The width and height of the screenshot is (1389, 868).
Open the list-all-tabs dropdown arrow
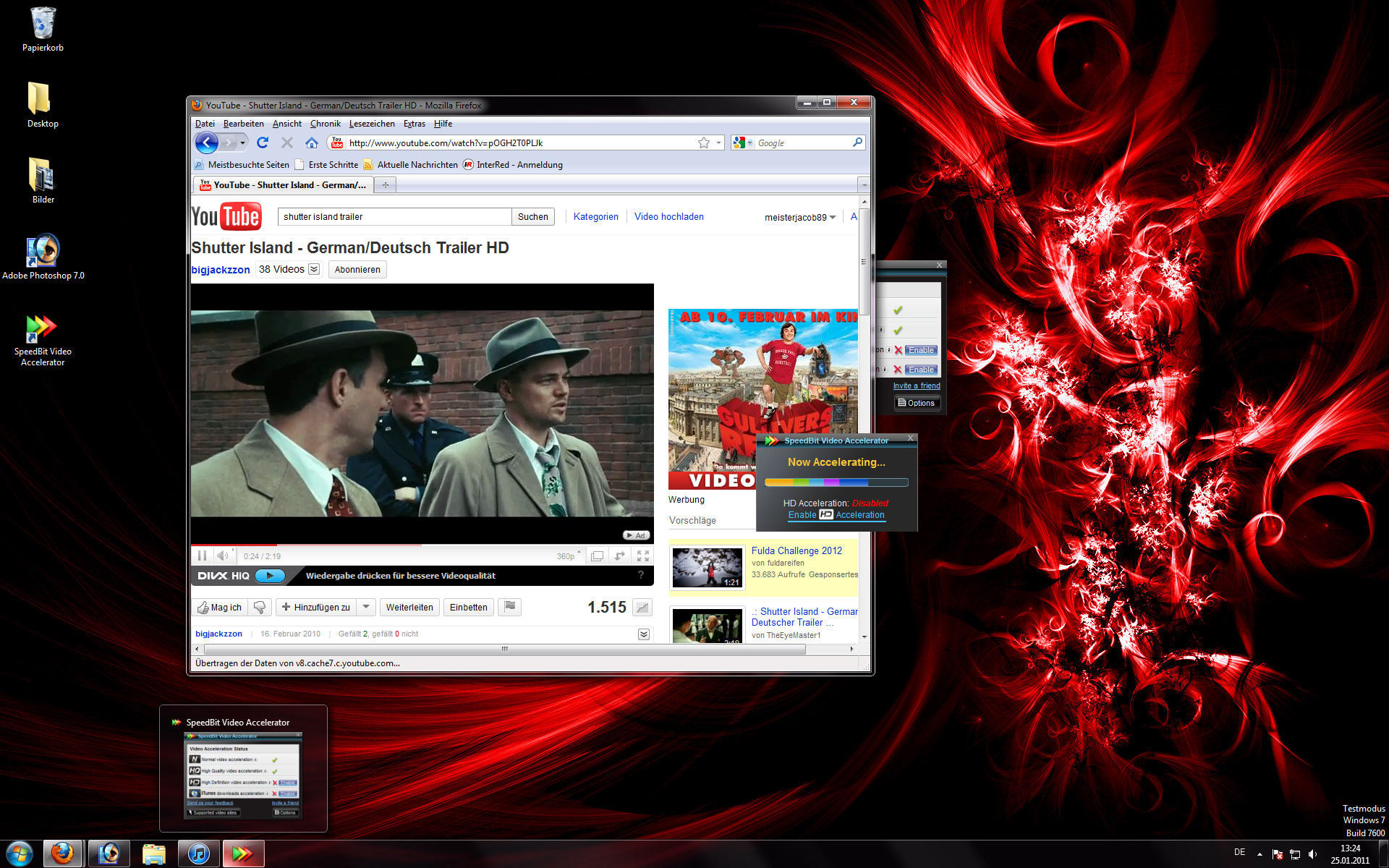coord(863,185)
